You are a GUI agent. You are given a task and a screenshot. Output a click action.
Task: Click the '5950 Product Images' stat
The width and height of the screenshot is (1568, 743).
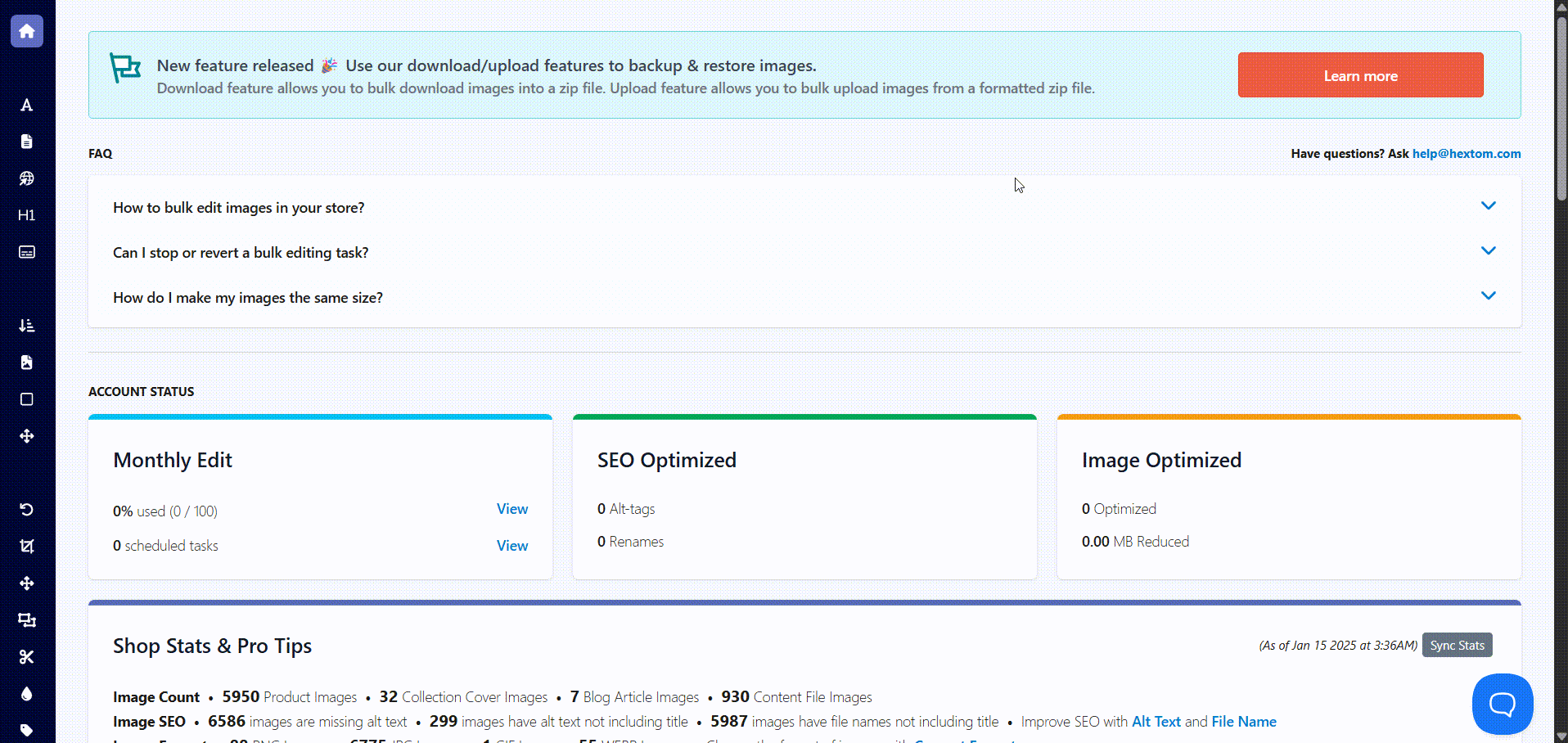(x=290, y=697)
